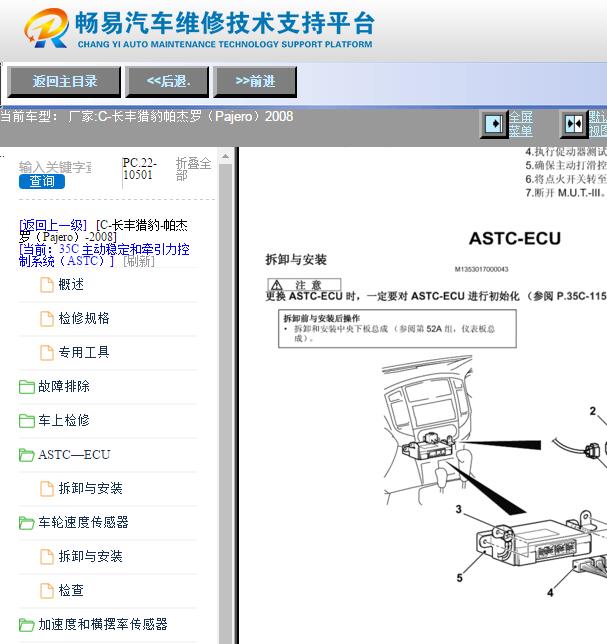Go forward with the >>前进 button
Screen dimensions: 607x644
point(255,82)
